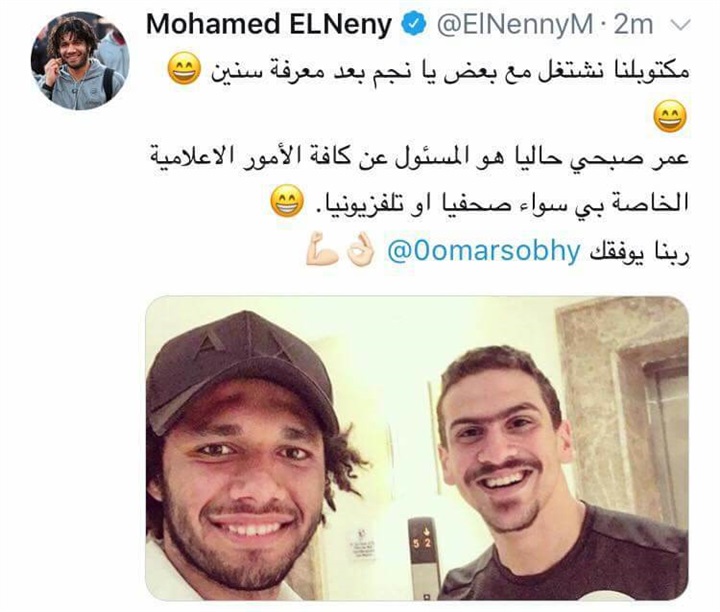720x612 pixels.
Task: Open the tweet options chevron menu
Action: (681, 25)
